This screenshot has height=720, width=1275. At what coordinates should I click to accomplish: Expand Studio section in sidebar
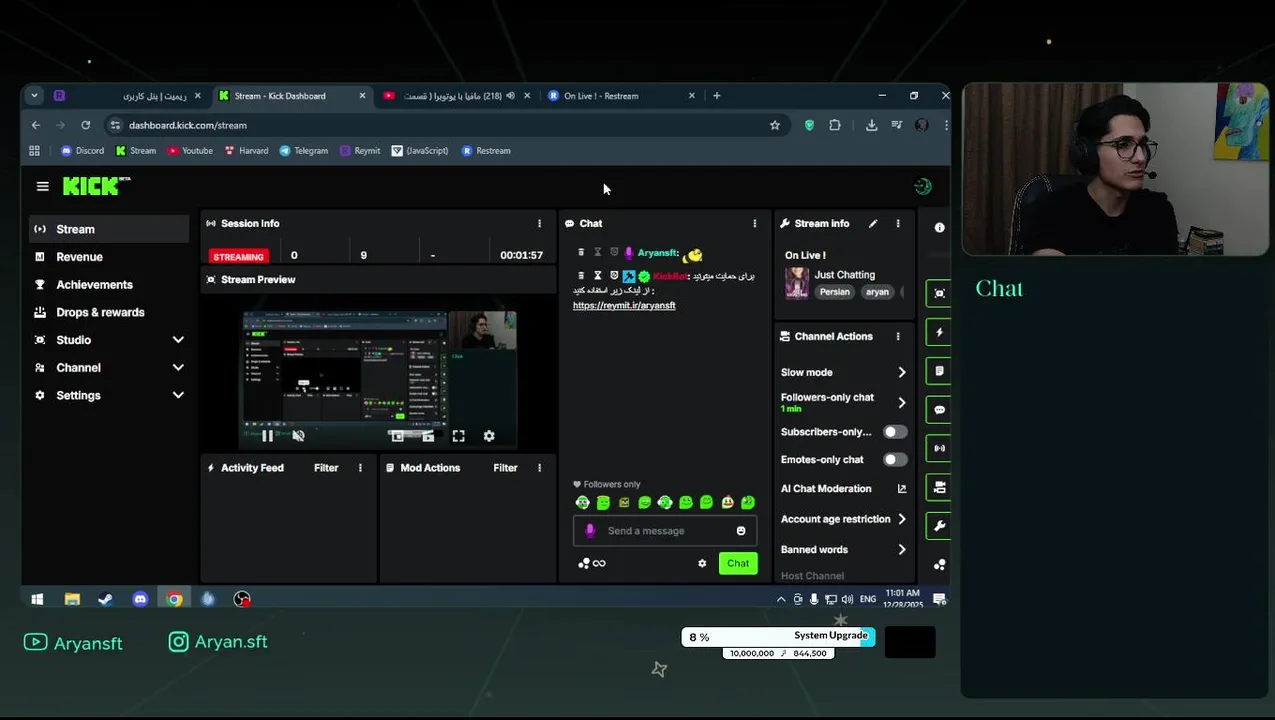click(109, 340)
